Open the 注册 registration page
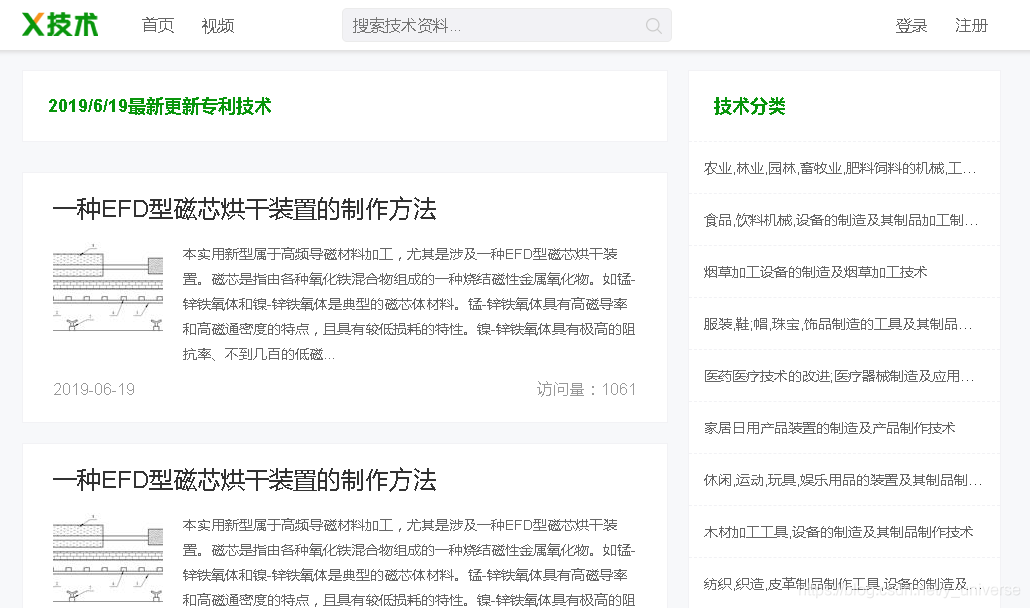The width and height of the screenshot is (1030, 608). tap(971, 25)
